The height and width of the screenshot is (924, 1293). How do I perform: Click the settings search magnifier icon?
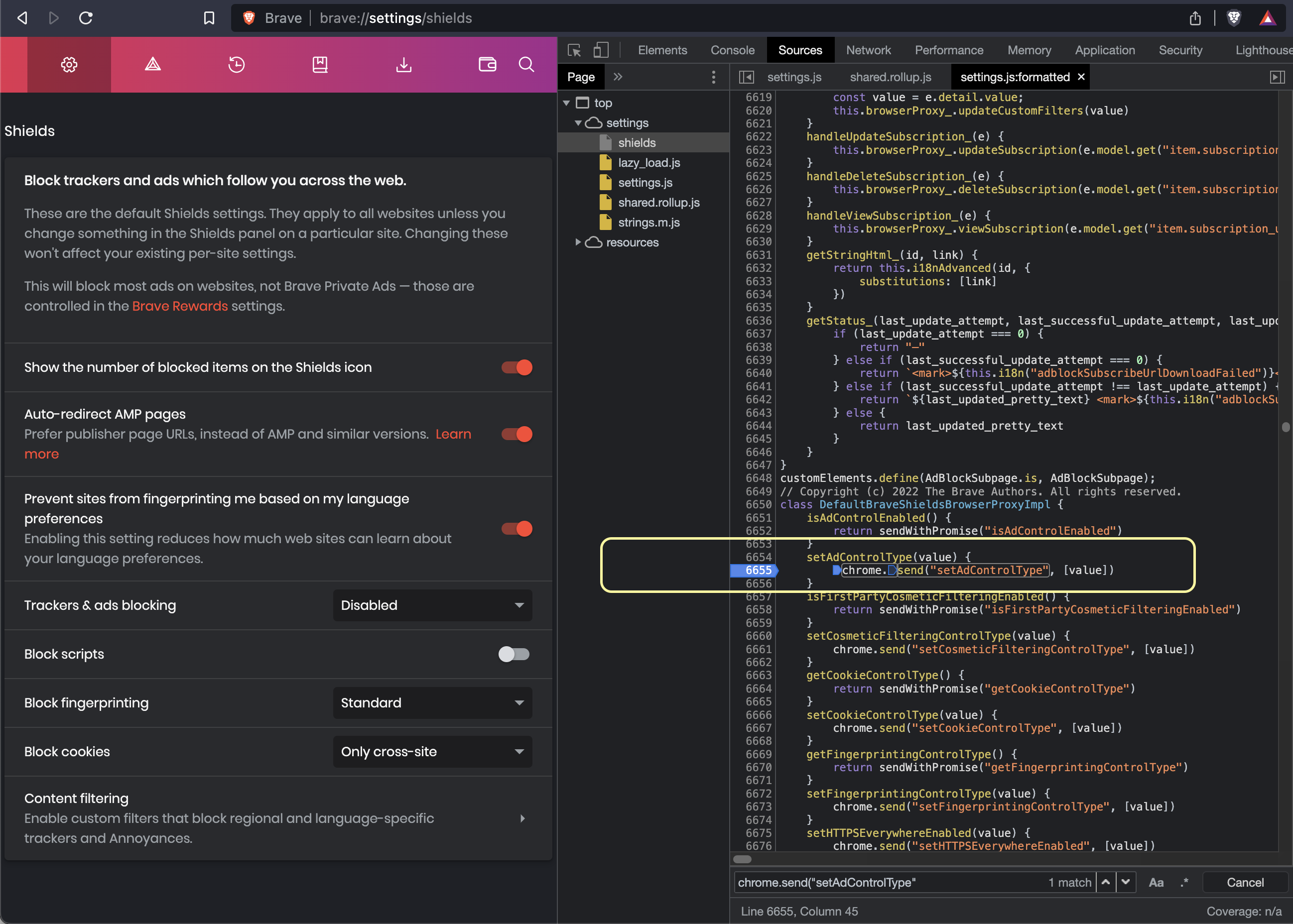(526, 65)
